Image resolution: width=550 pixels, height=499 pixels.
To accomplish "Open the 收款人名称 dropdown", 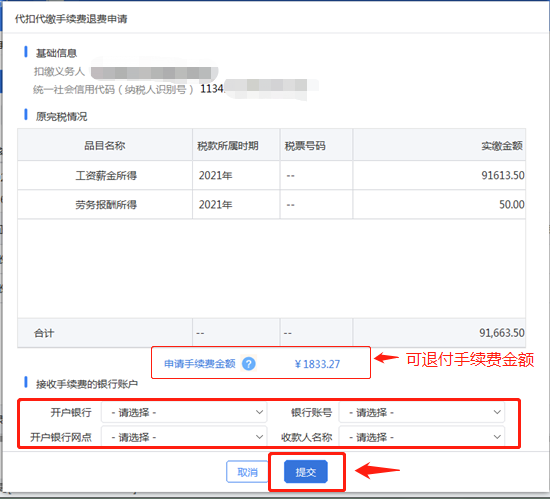I will pyautogui.click(x=422, y=437).
